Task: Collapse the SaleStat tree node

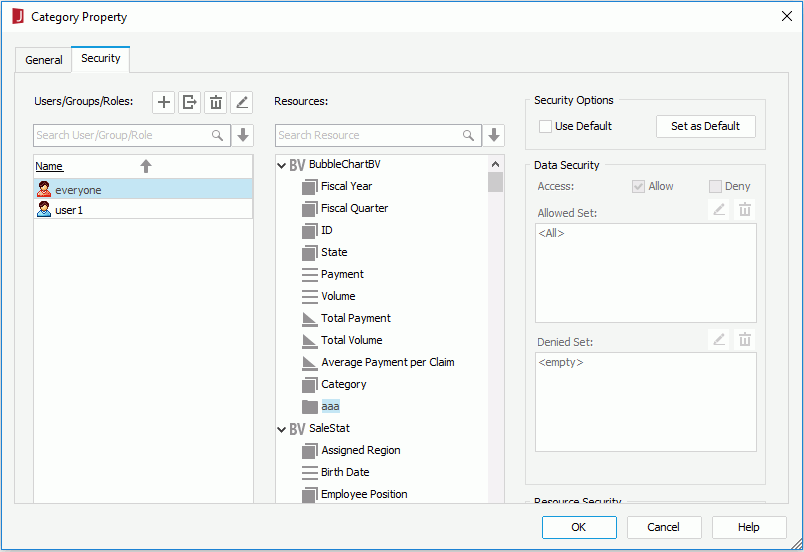Action: pyautogui.click(x=281, y=430)
